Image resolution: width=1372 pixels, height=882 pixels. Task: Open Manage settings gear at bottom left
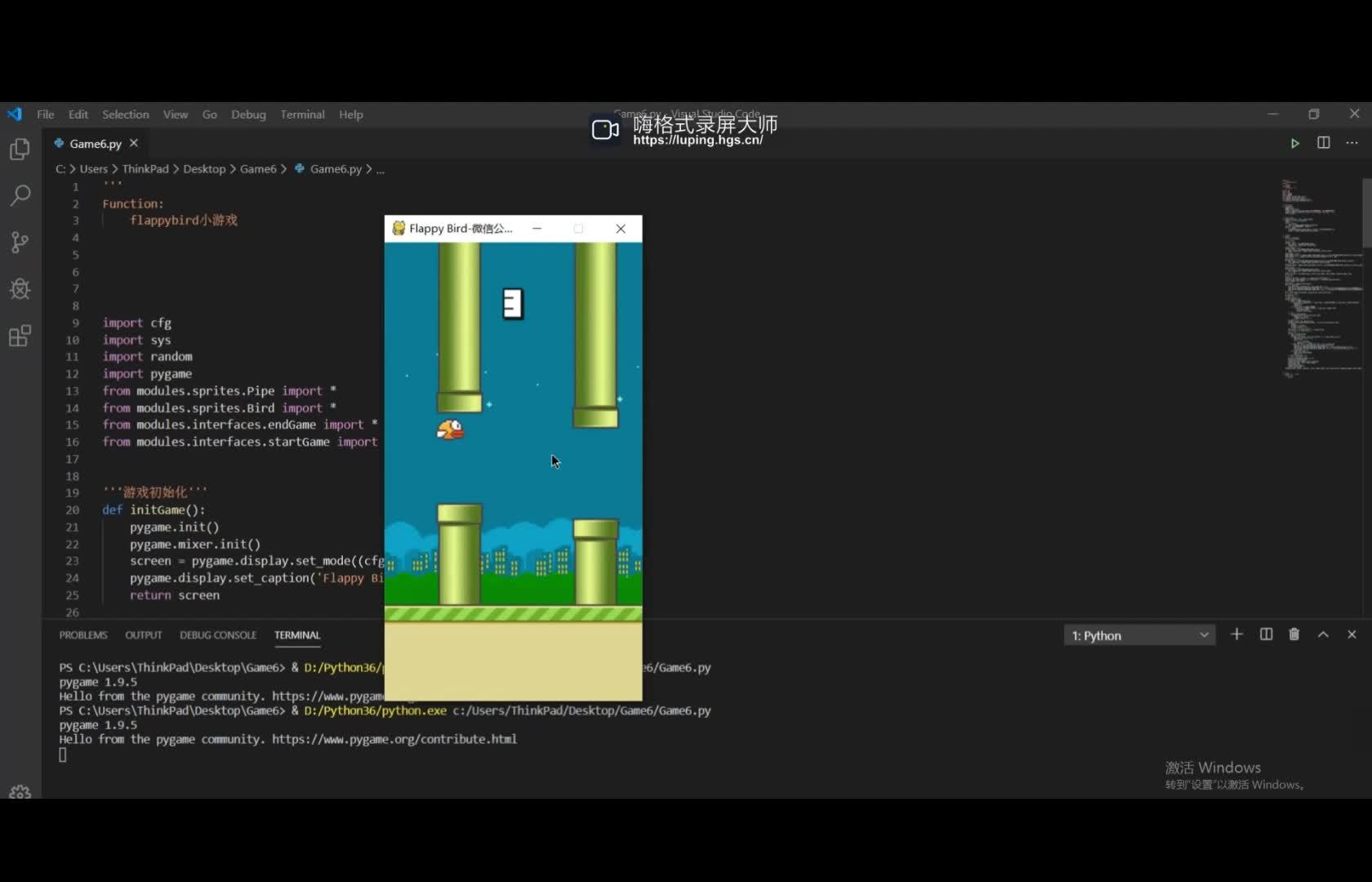point(20,791)
